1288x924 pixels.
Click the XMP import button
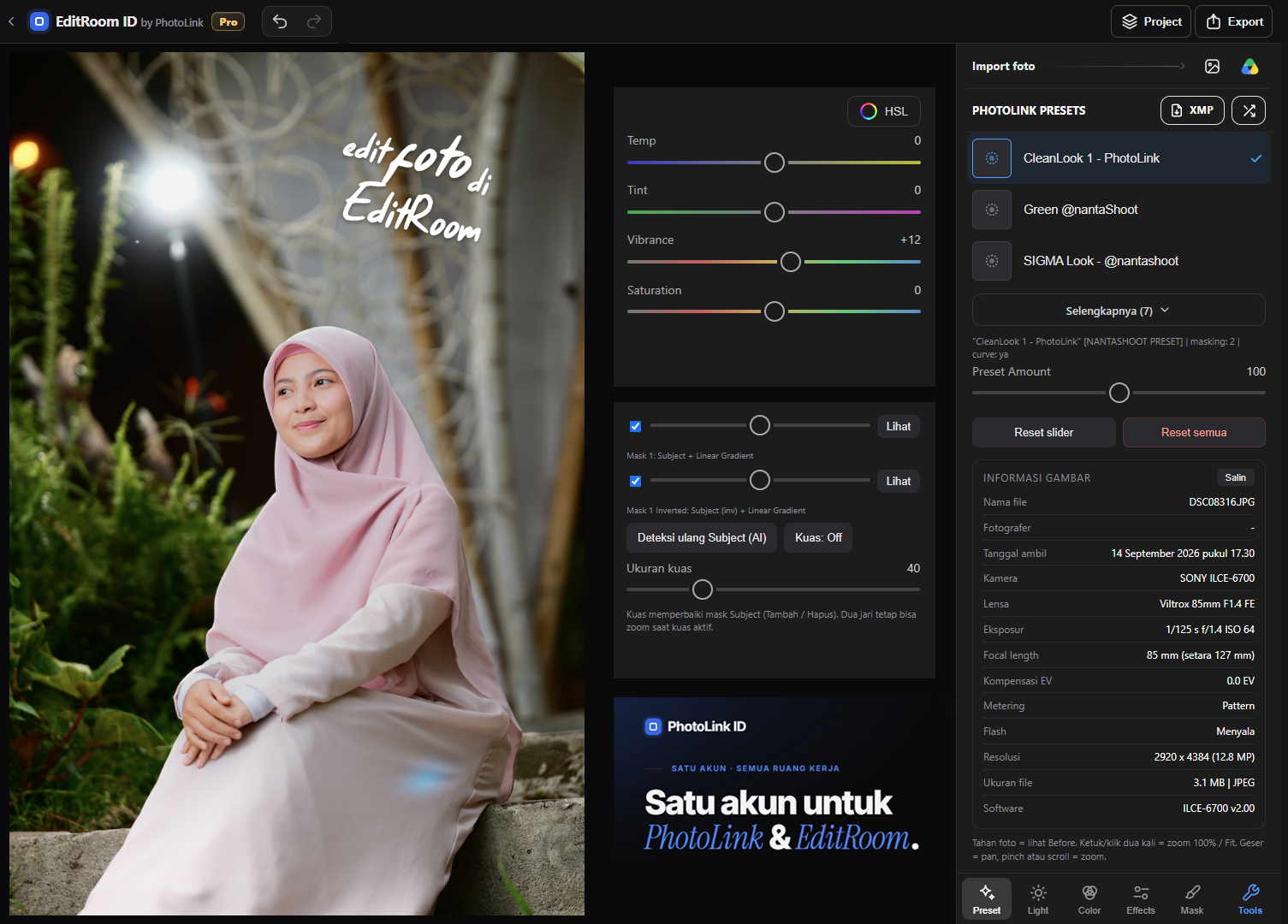tap(1192, 110)
